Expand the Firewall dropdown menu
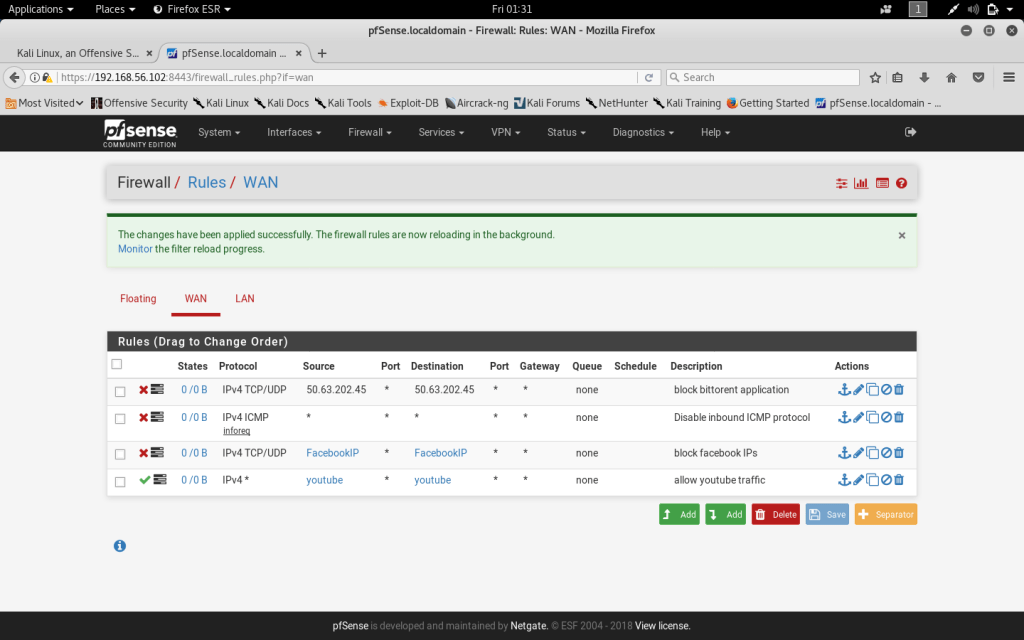Image resolution: width=1024 pixels, height=640 pixels. pos(369,132)
